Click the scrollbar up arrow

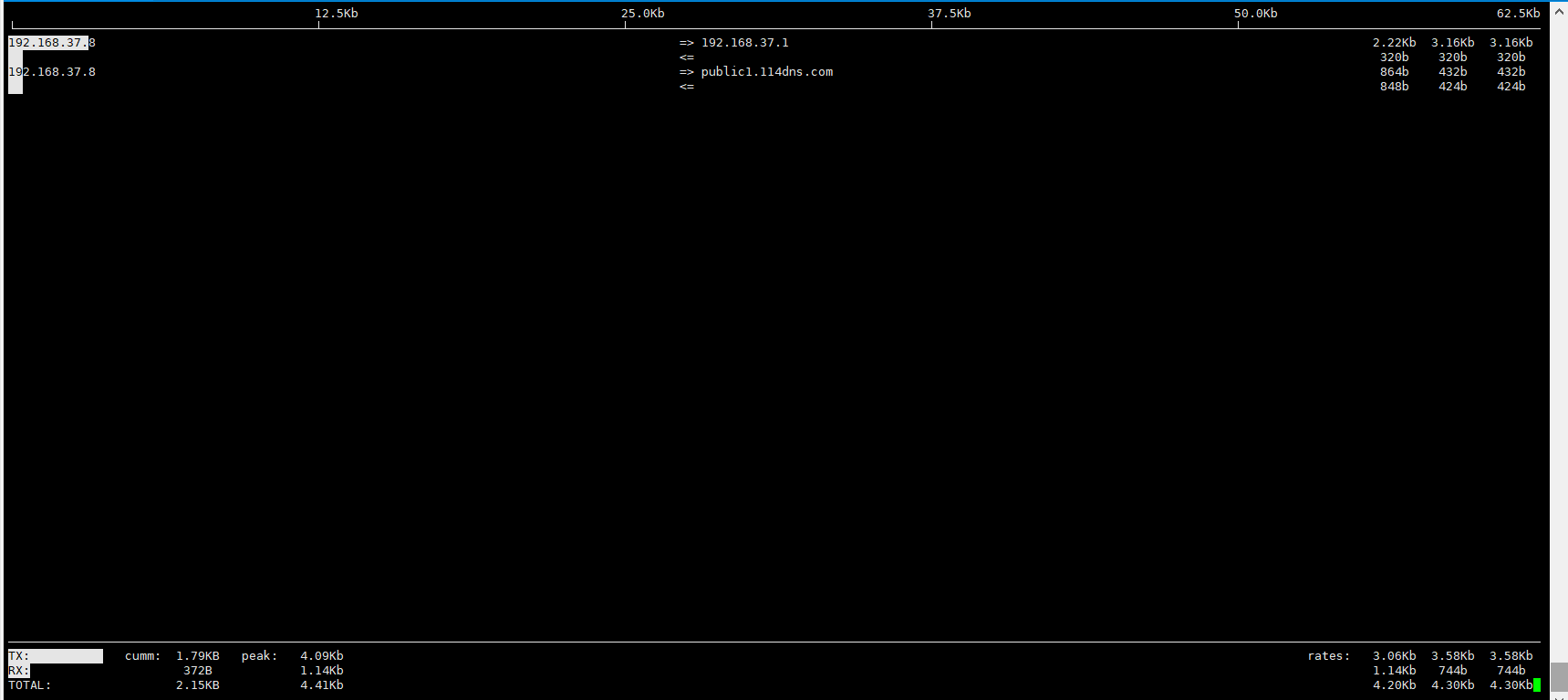coord(1559,11)
